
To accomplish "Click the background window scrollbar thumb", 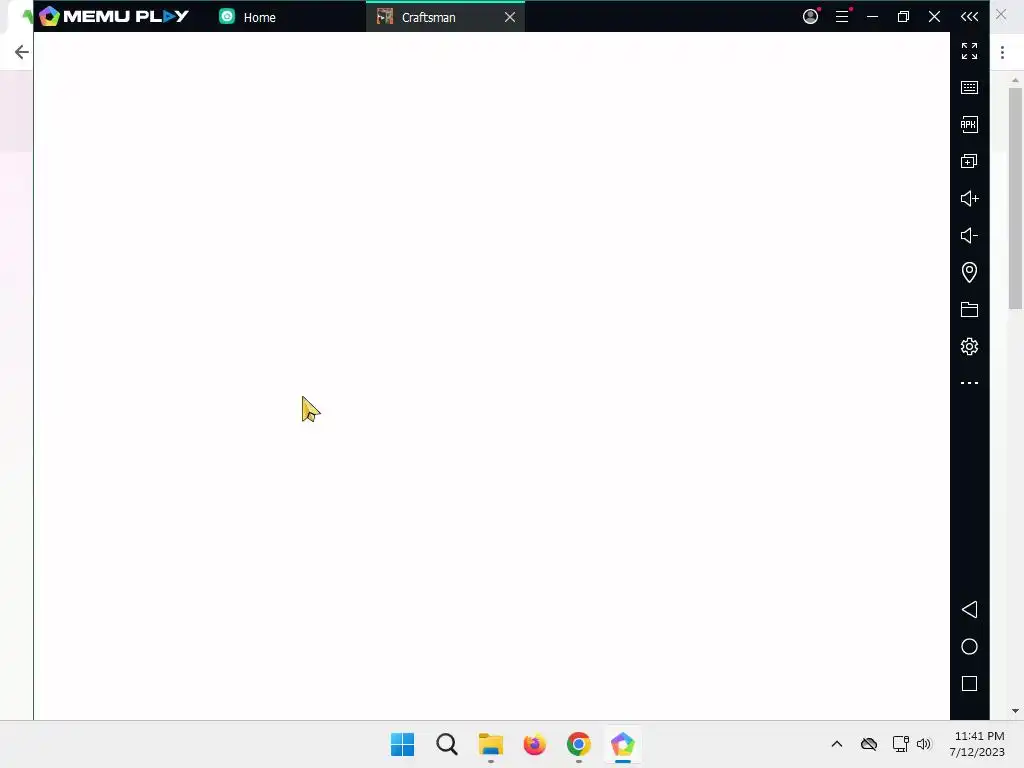I will [1015, 199].
